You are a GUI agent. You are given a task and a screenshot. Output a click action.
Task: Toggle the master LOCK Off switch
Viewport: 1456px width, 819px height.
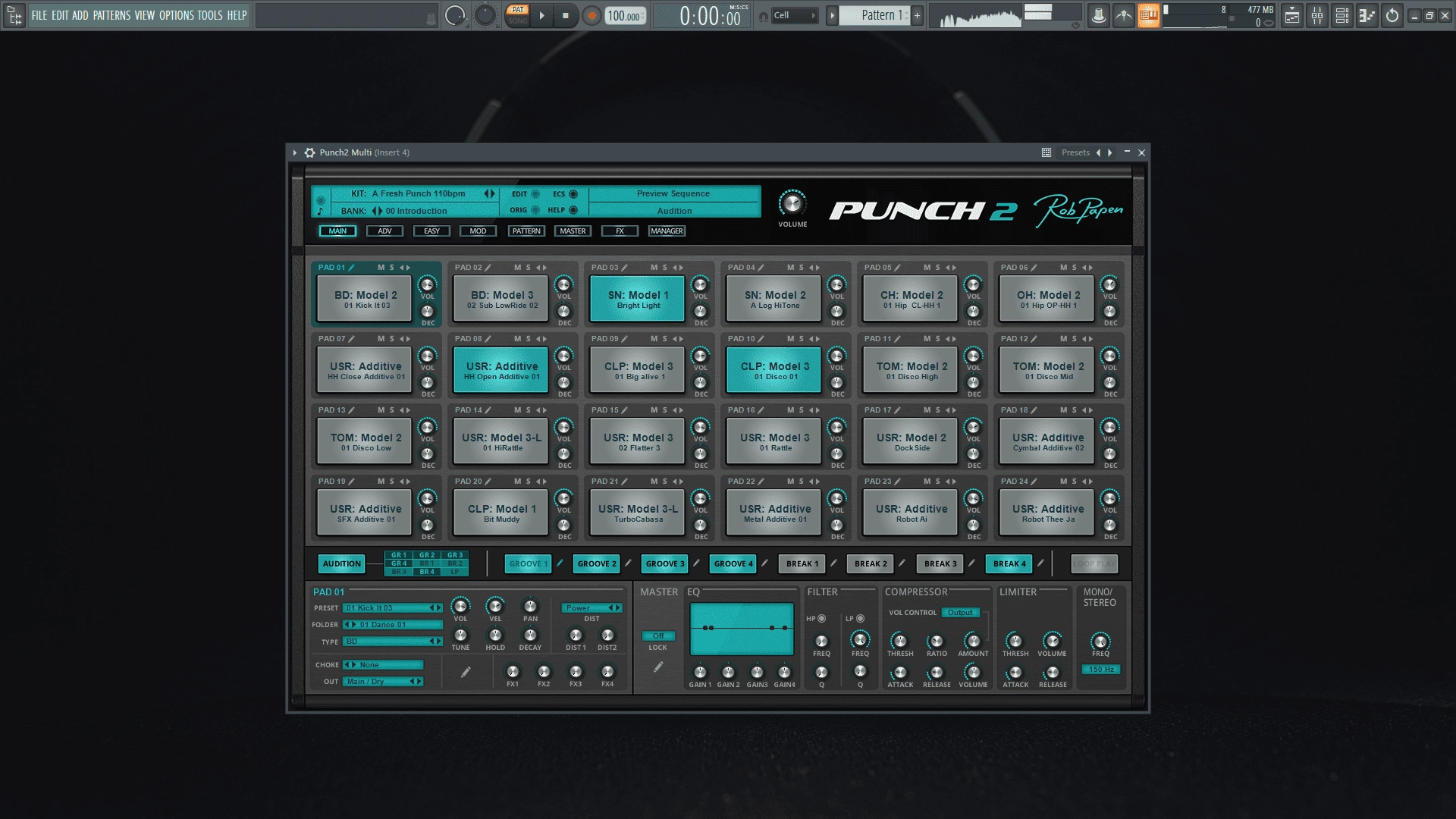pos(658,635)
